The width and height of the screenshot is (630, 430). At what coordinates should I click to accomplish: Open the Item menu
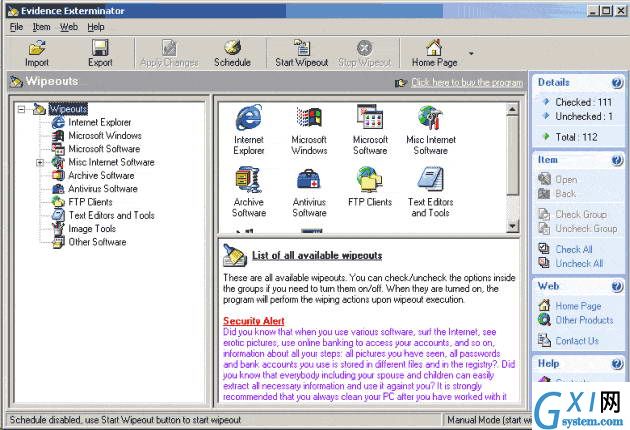(41, 27)
